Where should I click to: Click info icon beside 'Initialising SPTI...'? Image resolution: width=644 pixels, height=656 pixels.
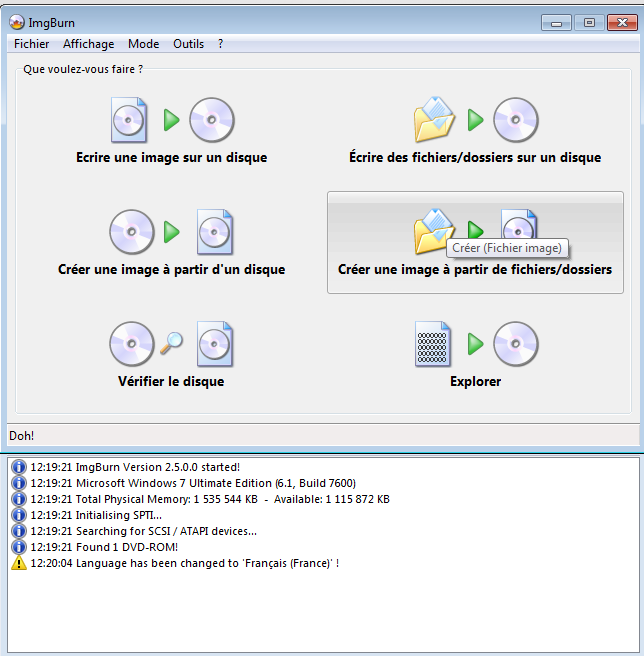(19, 515)
